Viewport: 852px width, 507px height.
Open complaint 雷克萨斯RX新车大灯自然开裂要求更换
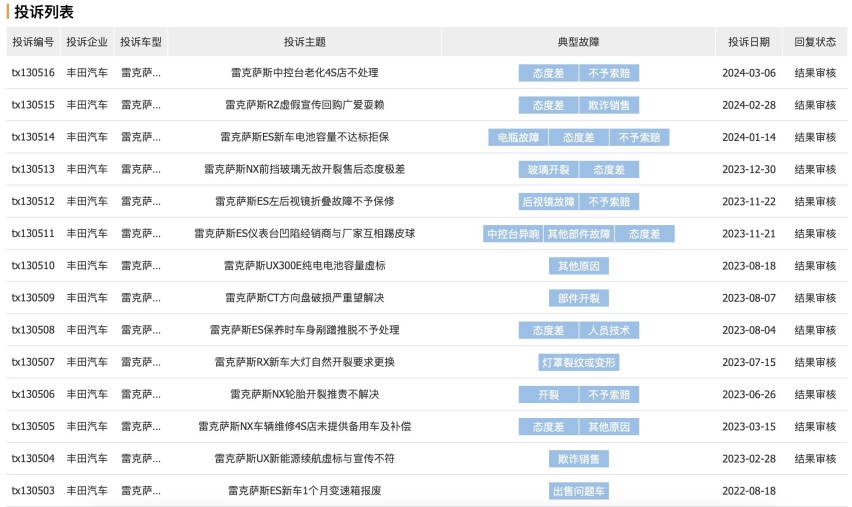click(x=304, y=362)
